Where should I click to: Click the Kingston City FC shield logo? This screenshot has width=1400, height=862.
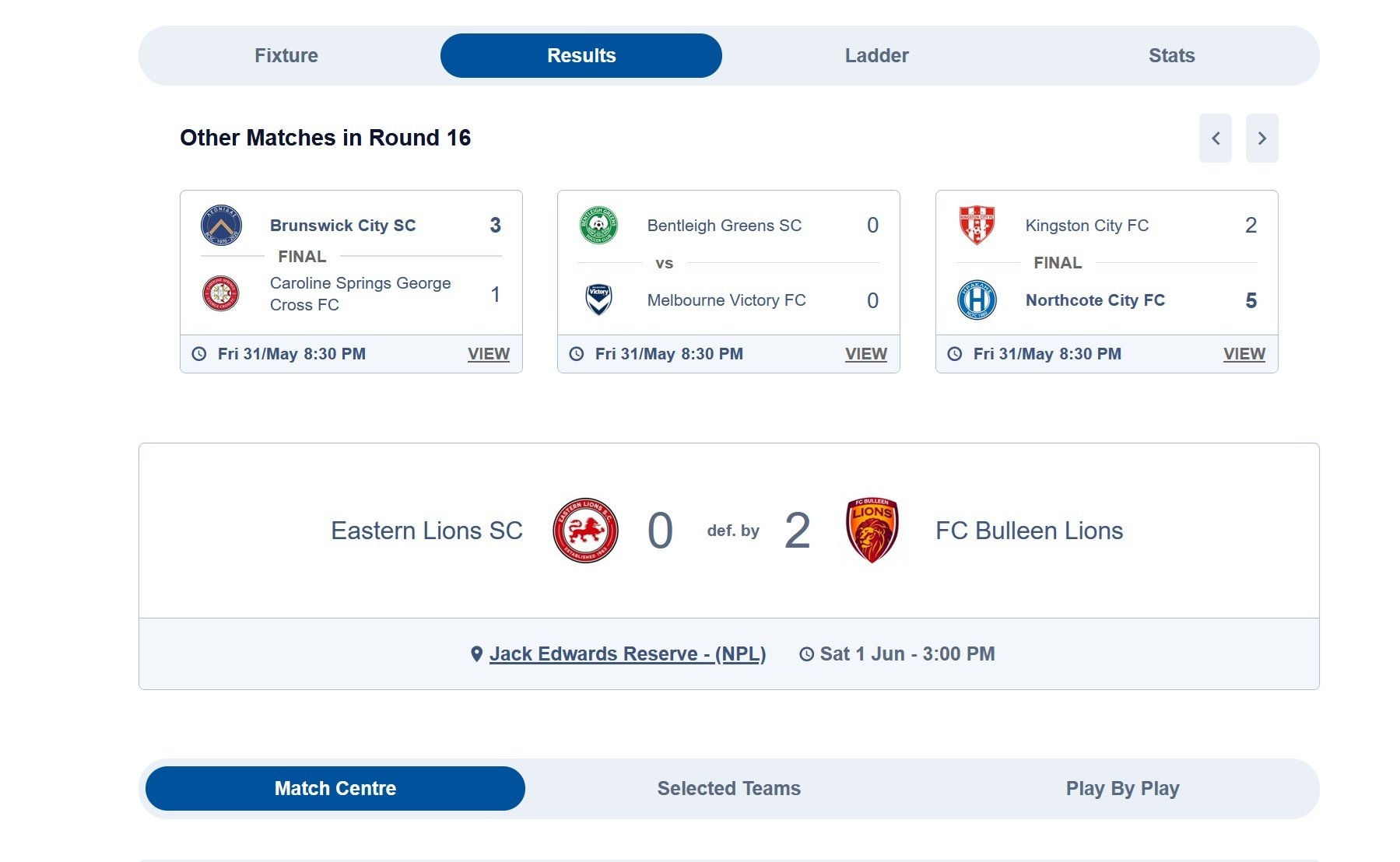pyautogui.click(x=977, y=225)
